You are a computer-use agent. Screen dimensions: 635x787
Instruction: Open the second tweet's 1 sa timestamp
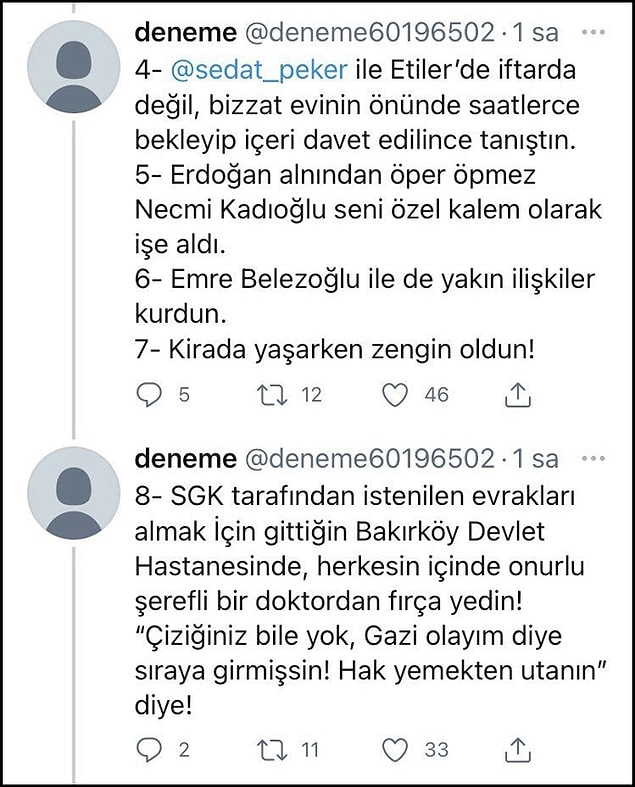click(535, 458)
